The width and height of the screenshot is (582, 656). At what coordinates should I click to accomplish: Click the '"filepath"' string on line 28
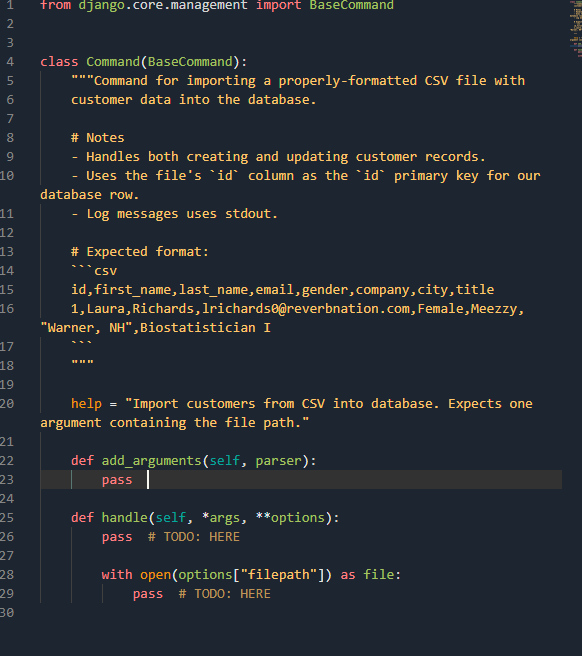(278, 575)
